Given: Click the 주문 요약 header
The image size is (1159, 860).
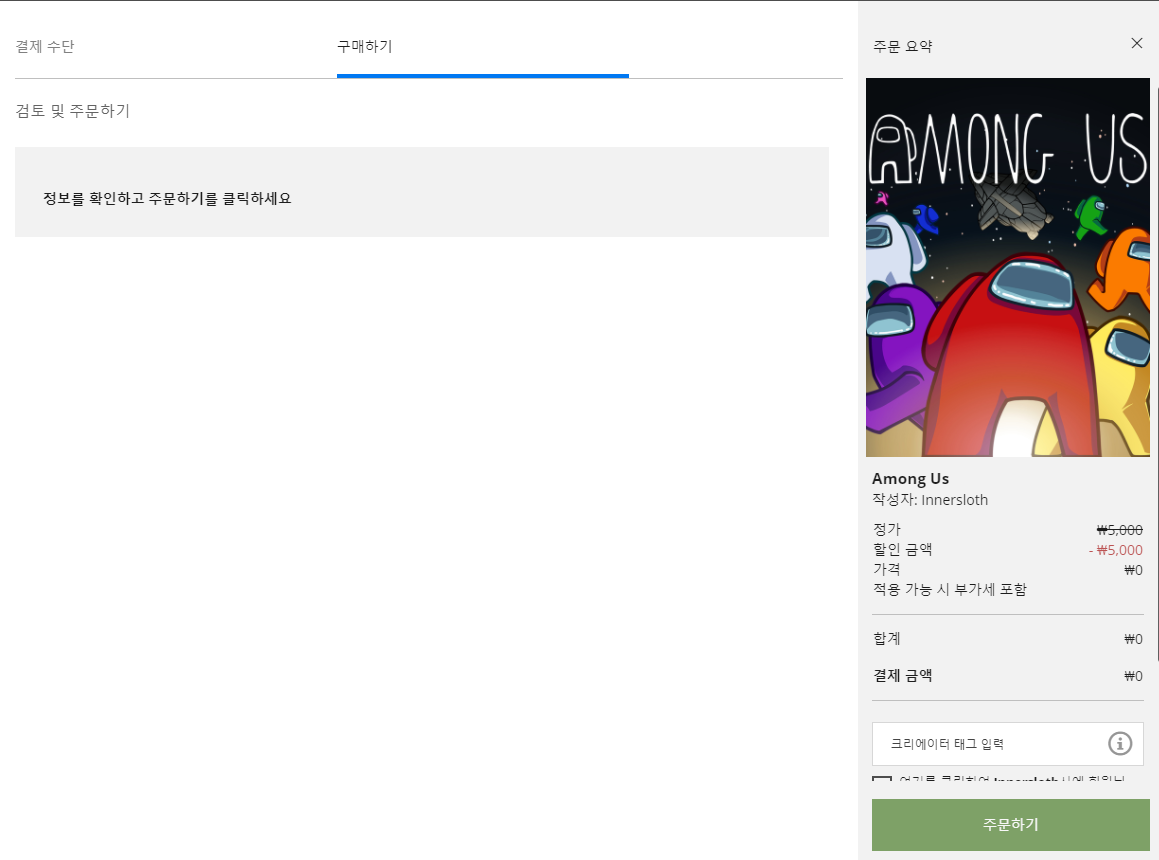Looking at the screenshot, I should coord(903,47).
